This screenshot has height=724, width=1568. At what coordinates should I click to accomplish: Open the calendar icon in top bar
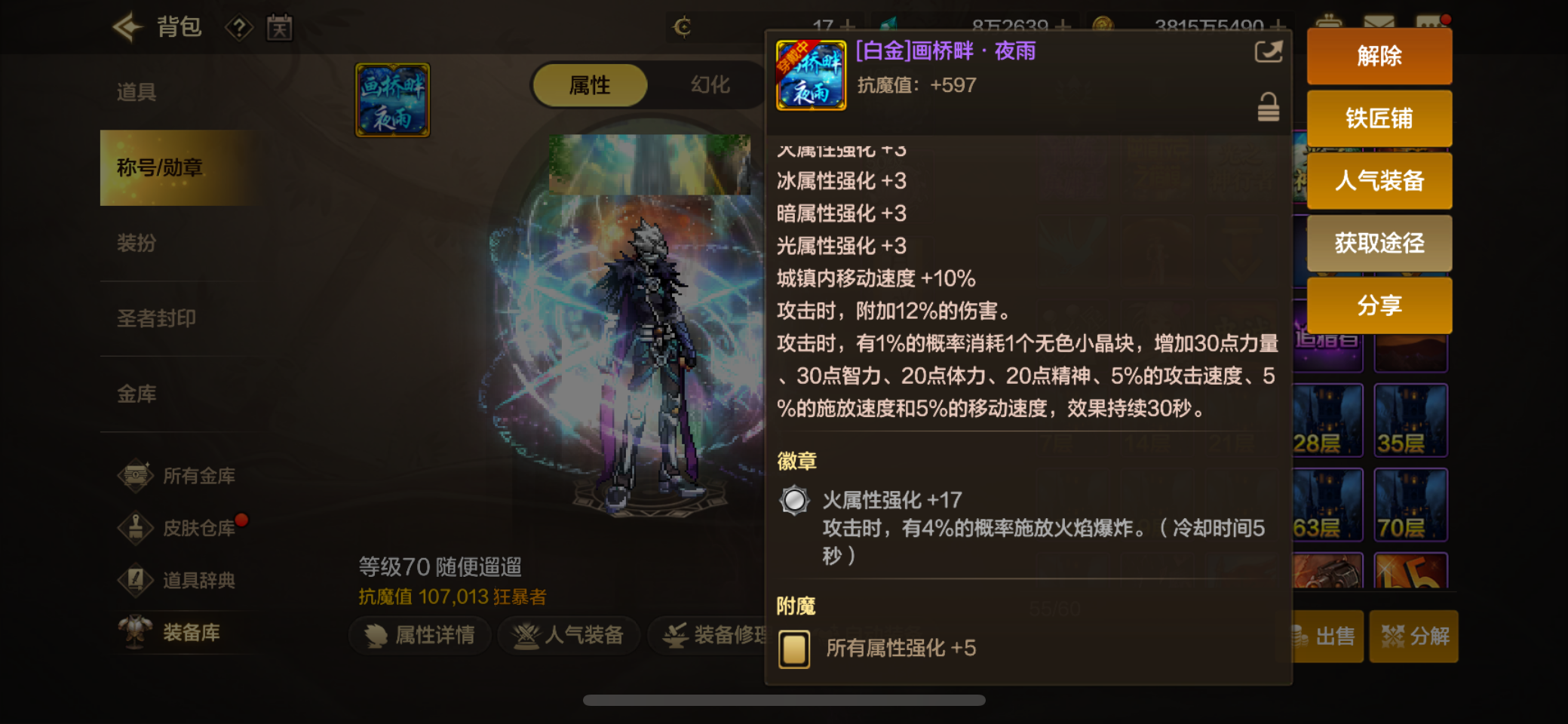(x=280, y=28)
